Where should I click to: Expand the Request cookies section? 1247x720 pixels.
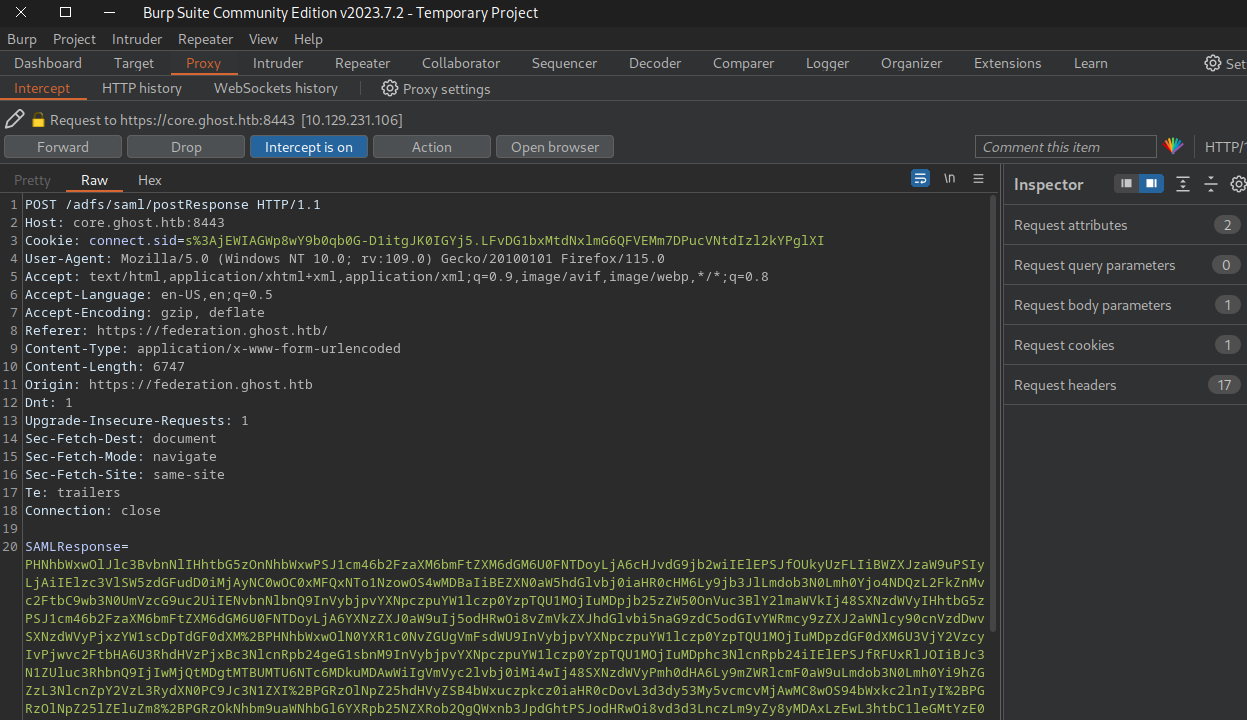point(1064,345)
